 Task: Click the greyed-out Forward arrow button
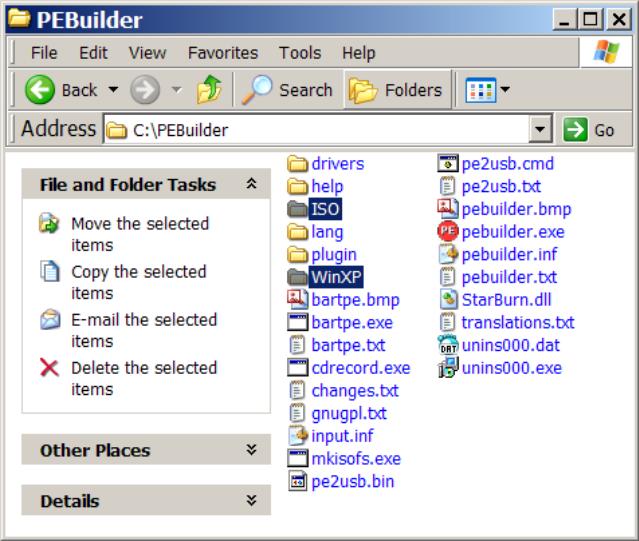pyautogui.click(x=145, y=90)
